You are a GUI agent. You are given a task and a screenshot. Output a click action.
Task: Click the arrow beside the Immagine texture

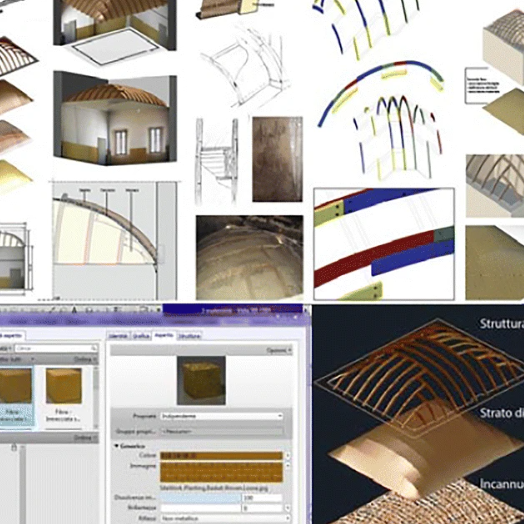click(x=287, y=466)
